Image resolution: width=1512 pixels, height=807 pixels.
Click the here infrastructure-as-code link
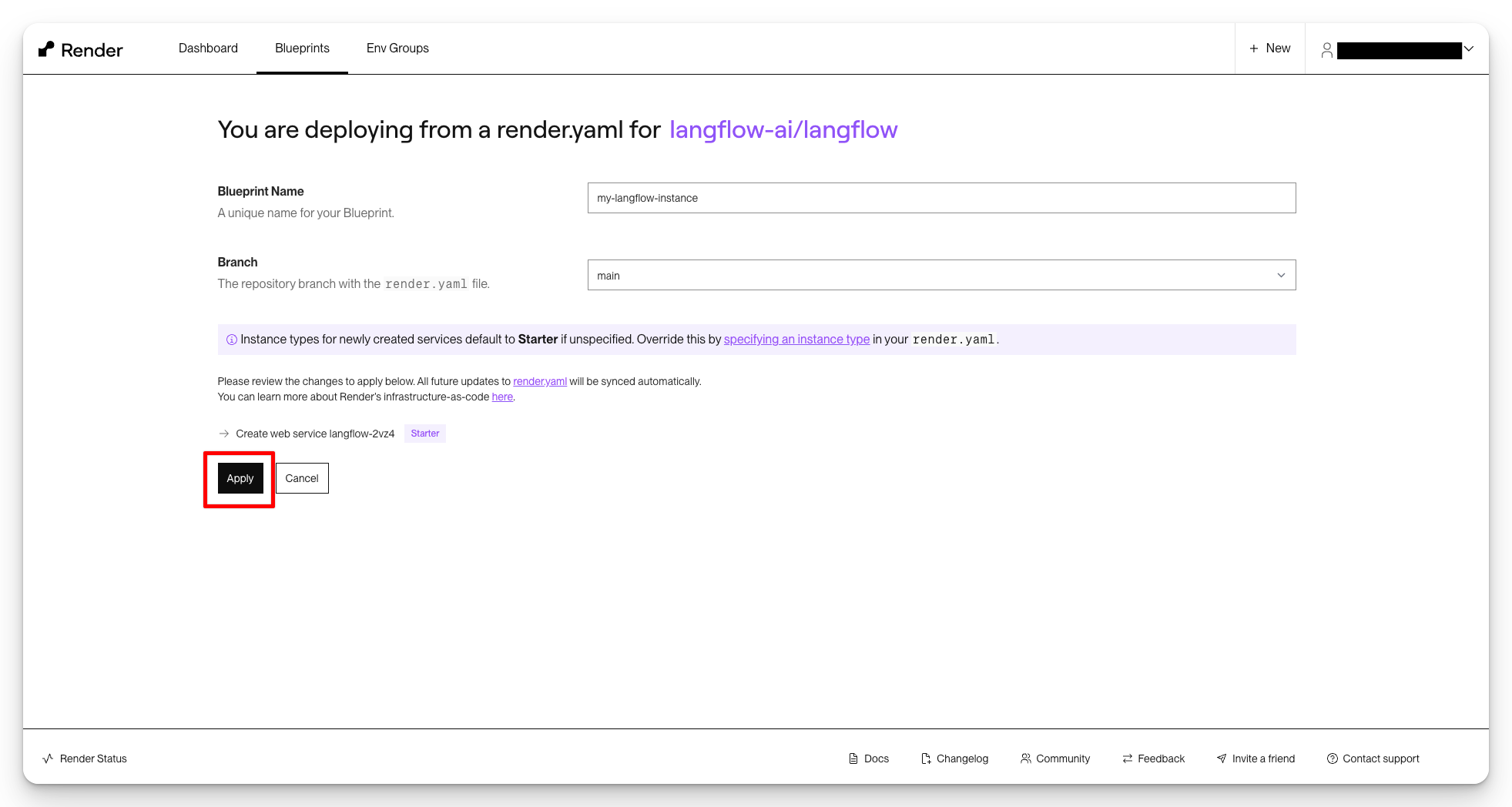(x=502, y=397)
